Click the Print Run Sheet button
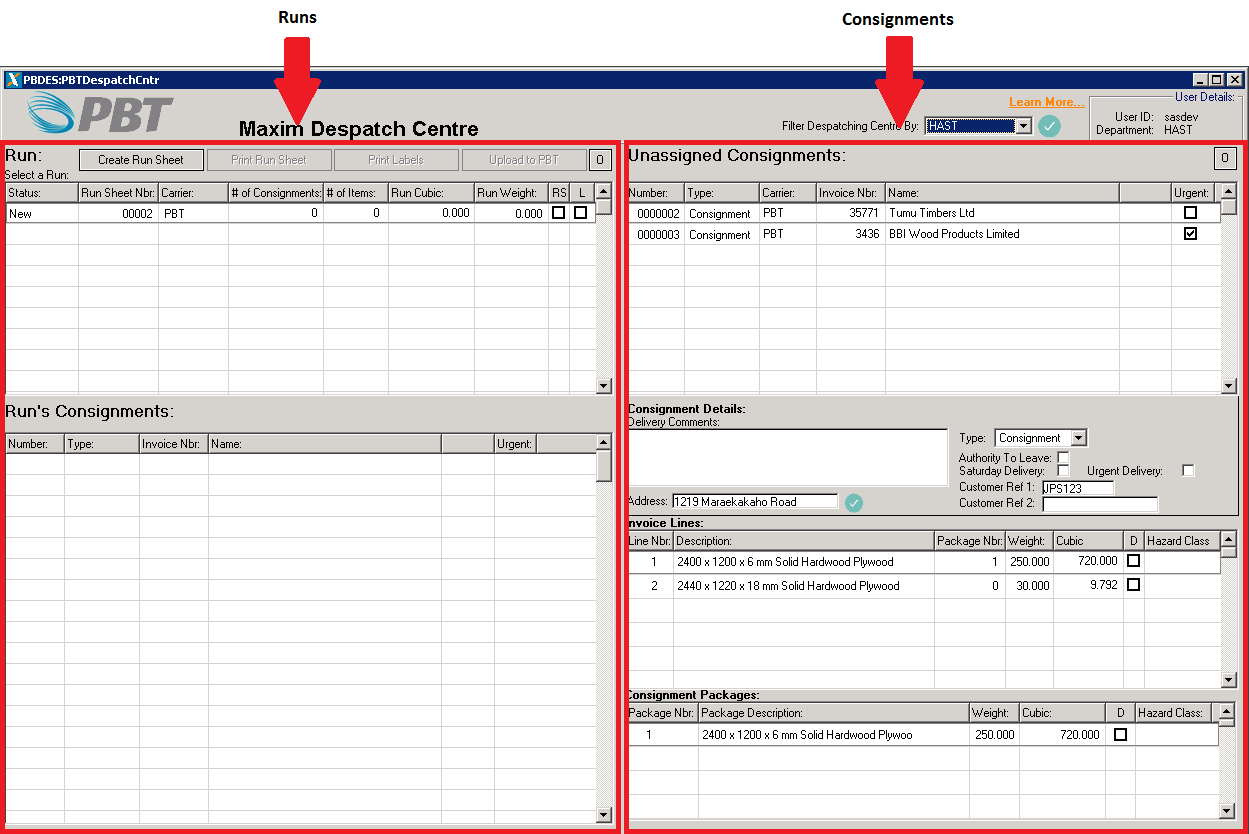The image size is (1249, 834). click(269, 160)
